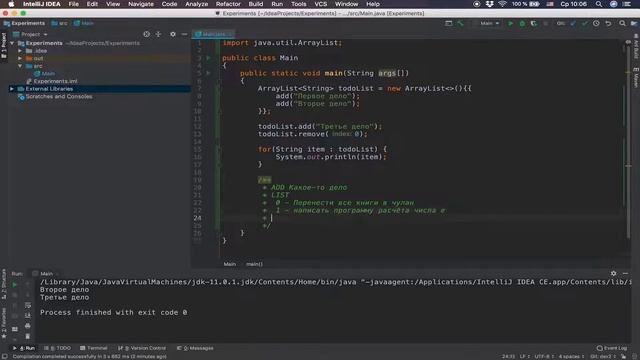Click run gutter arrow beside main method

208,73
